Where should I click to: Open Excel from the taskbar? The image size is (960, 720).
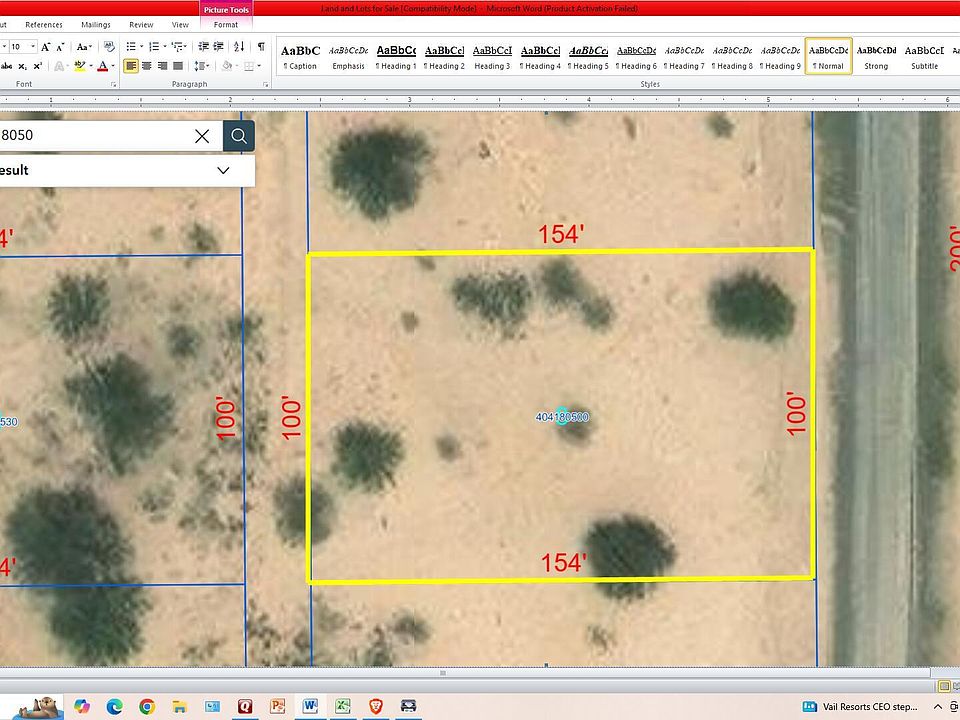pos(342,706)
